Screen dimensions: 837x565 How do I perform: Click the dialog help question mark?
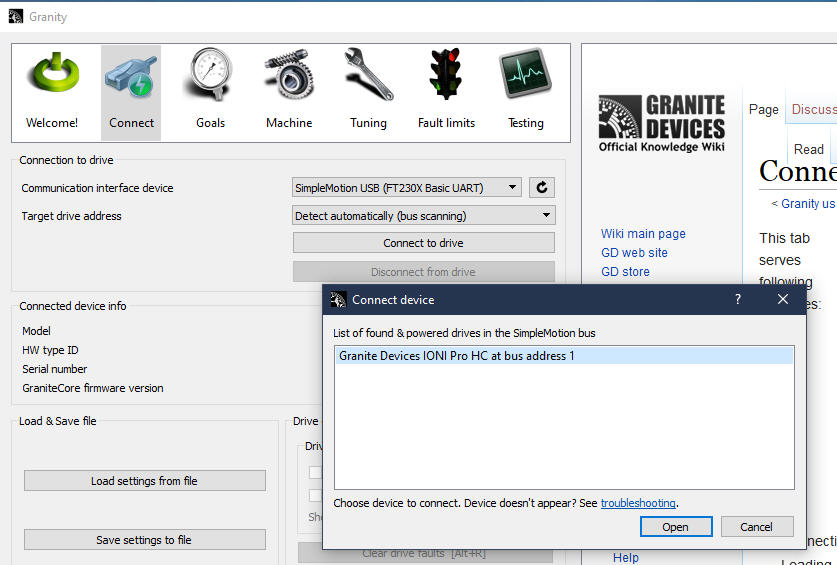tap(738, 299)
